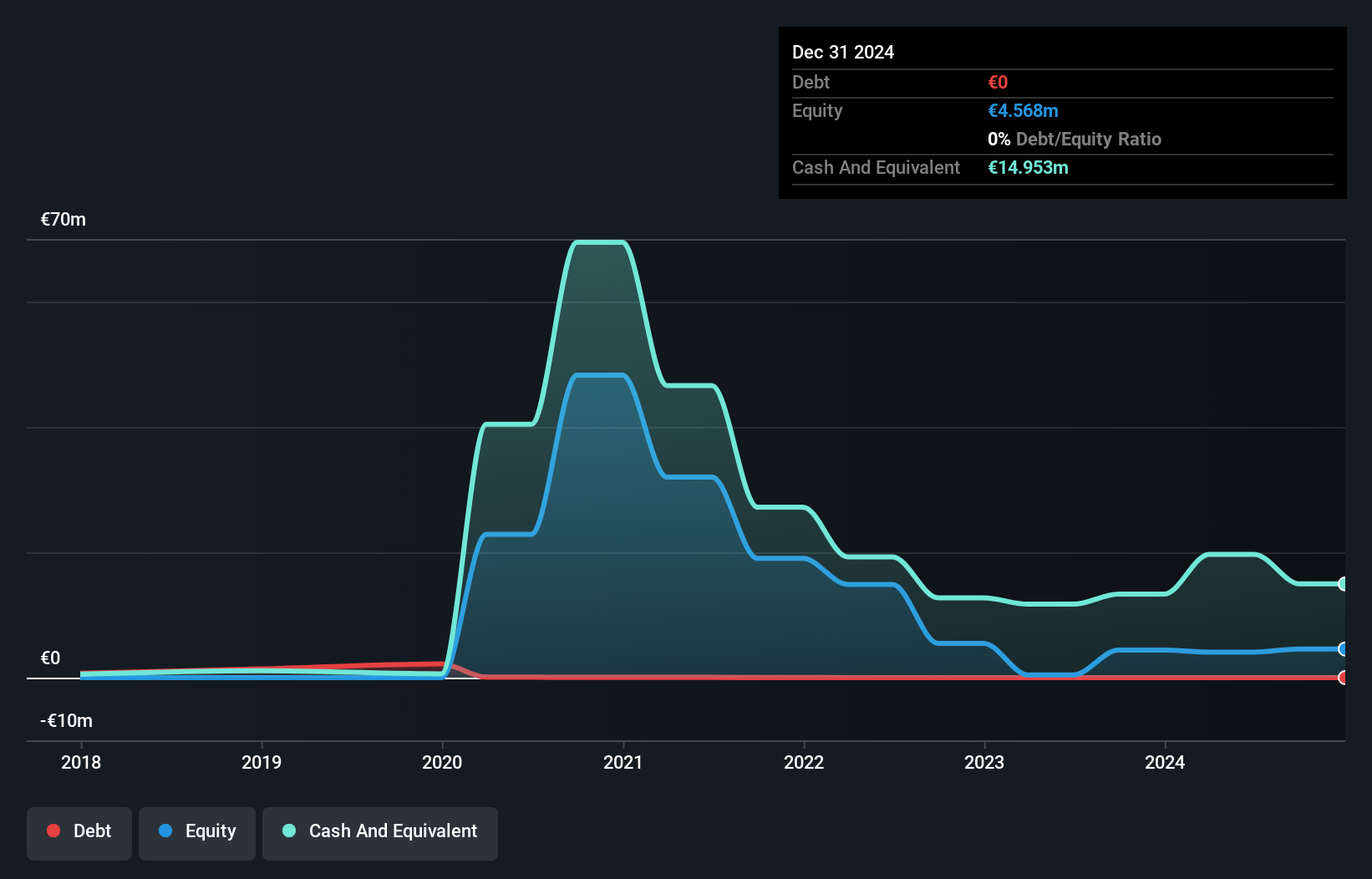Click the 2021 x-axis label
This screenshot has height=879, width=1372.
pos(623,762)
